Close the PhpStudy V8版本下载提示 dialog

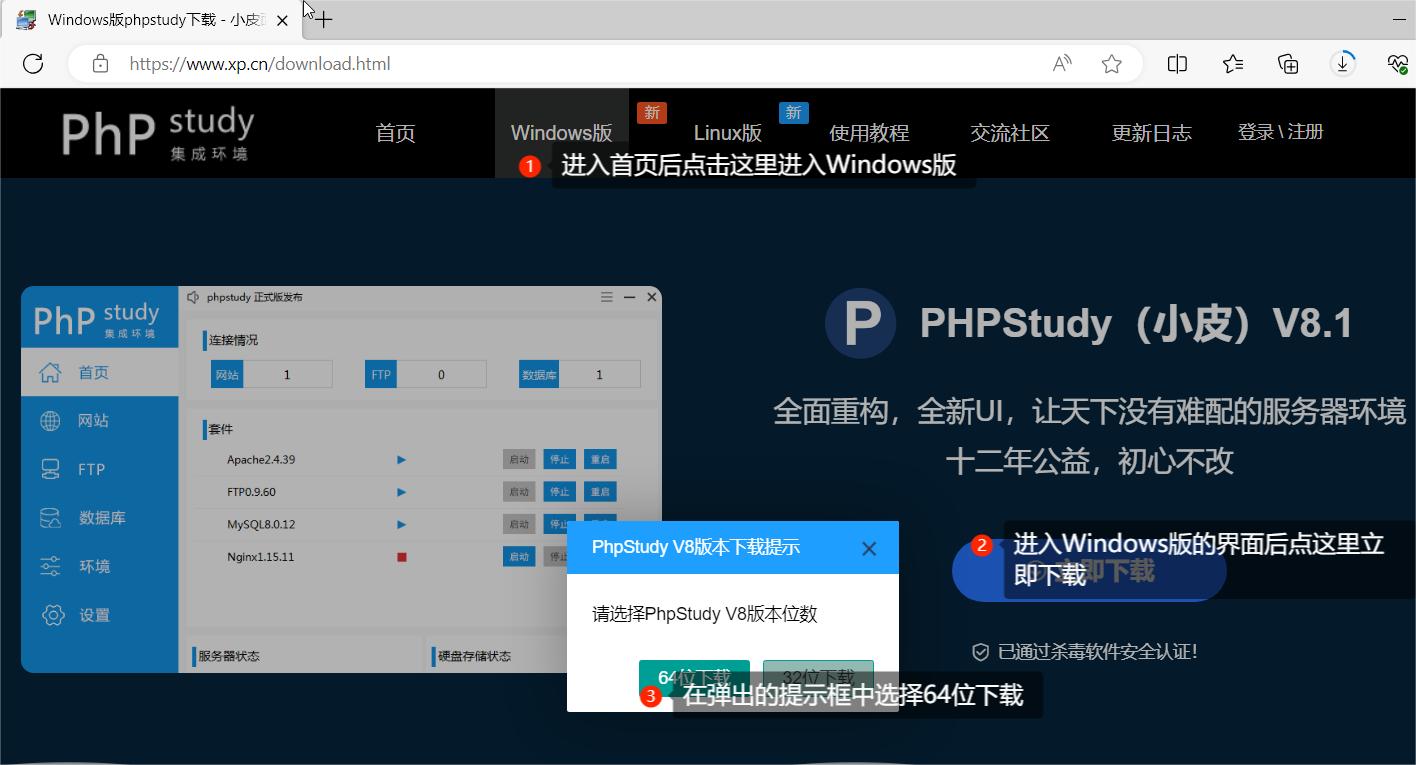869,548
